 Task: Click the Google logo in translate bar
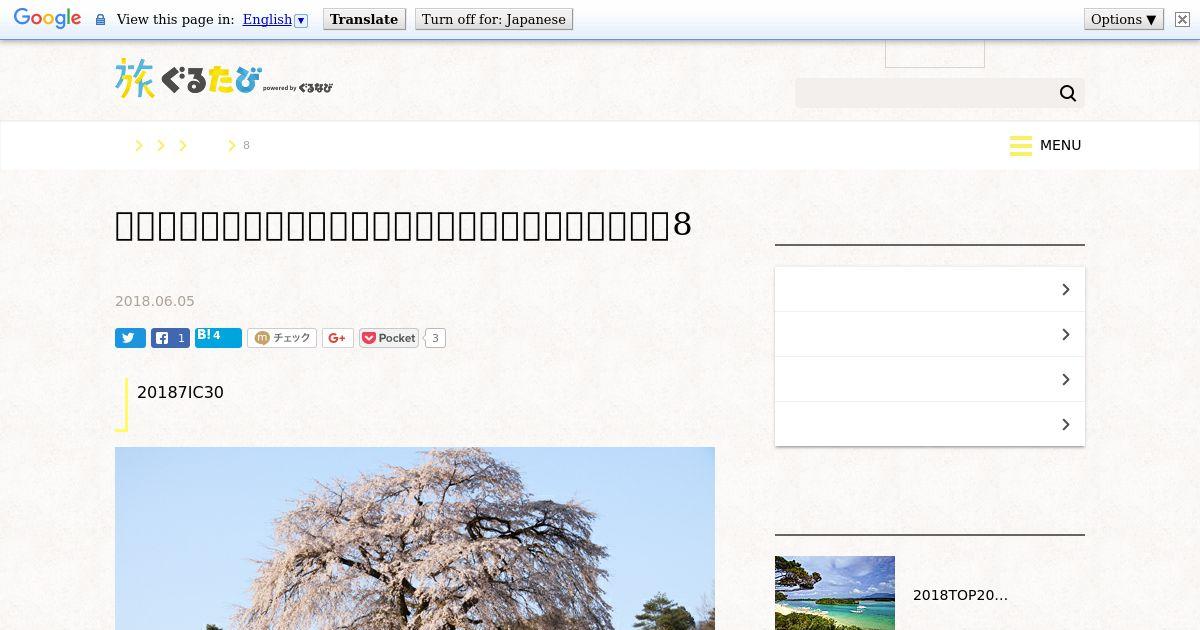pos(47,19)
